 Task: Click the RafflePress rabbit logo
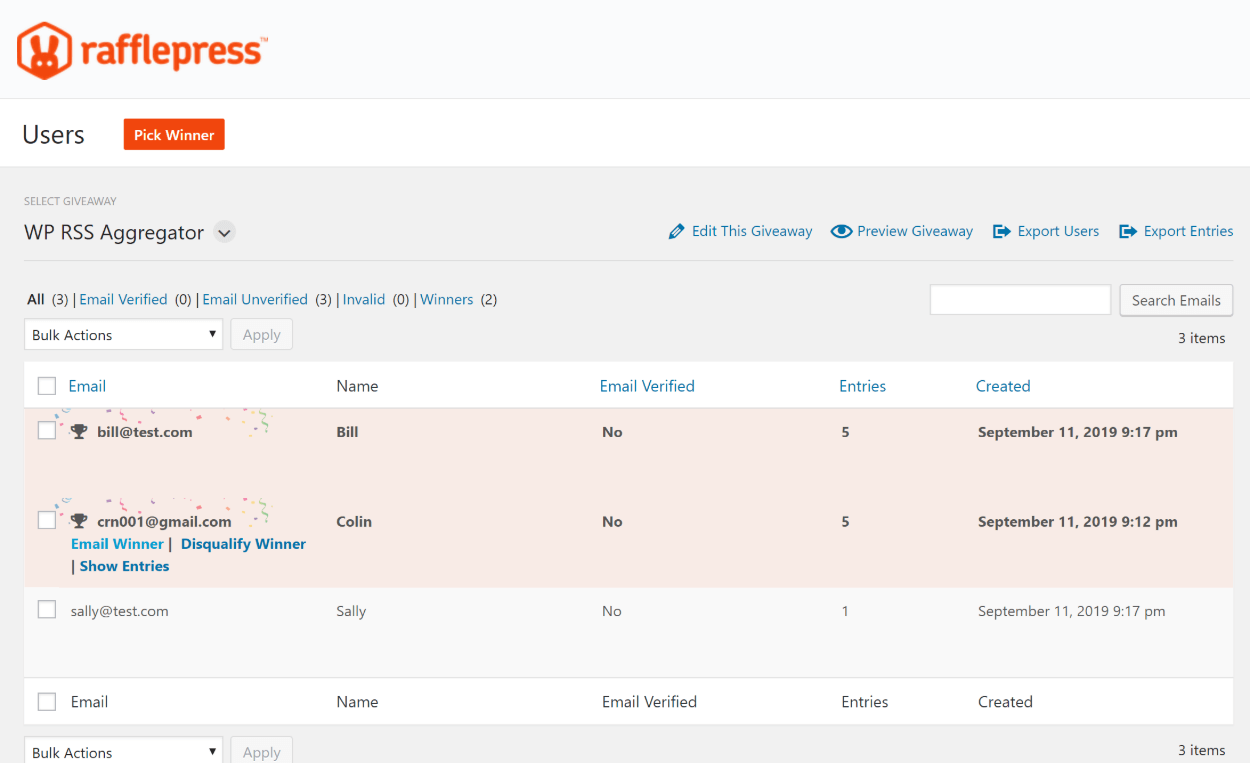click(143, 50)
